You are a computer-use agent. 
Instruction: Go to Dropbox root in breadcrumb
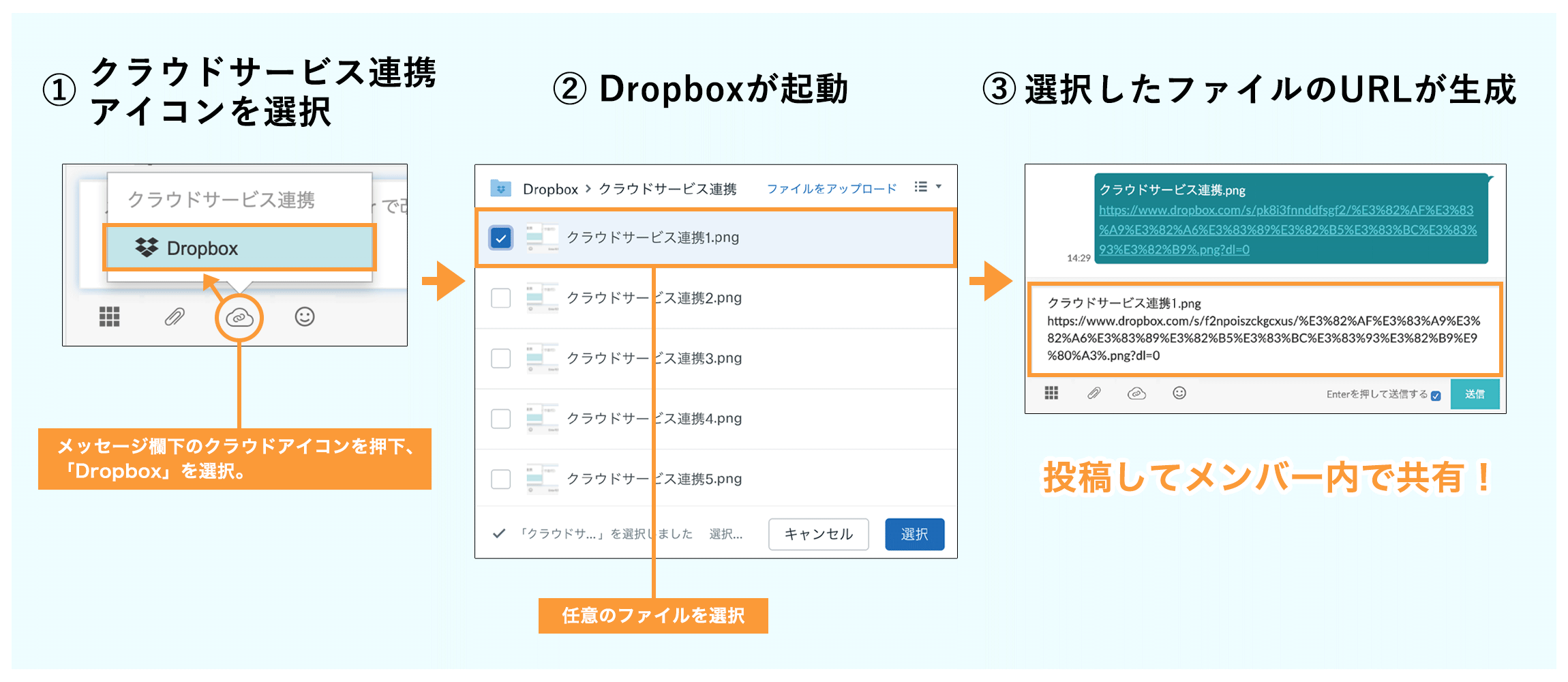tap(550, 189)
